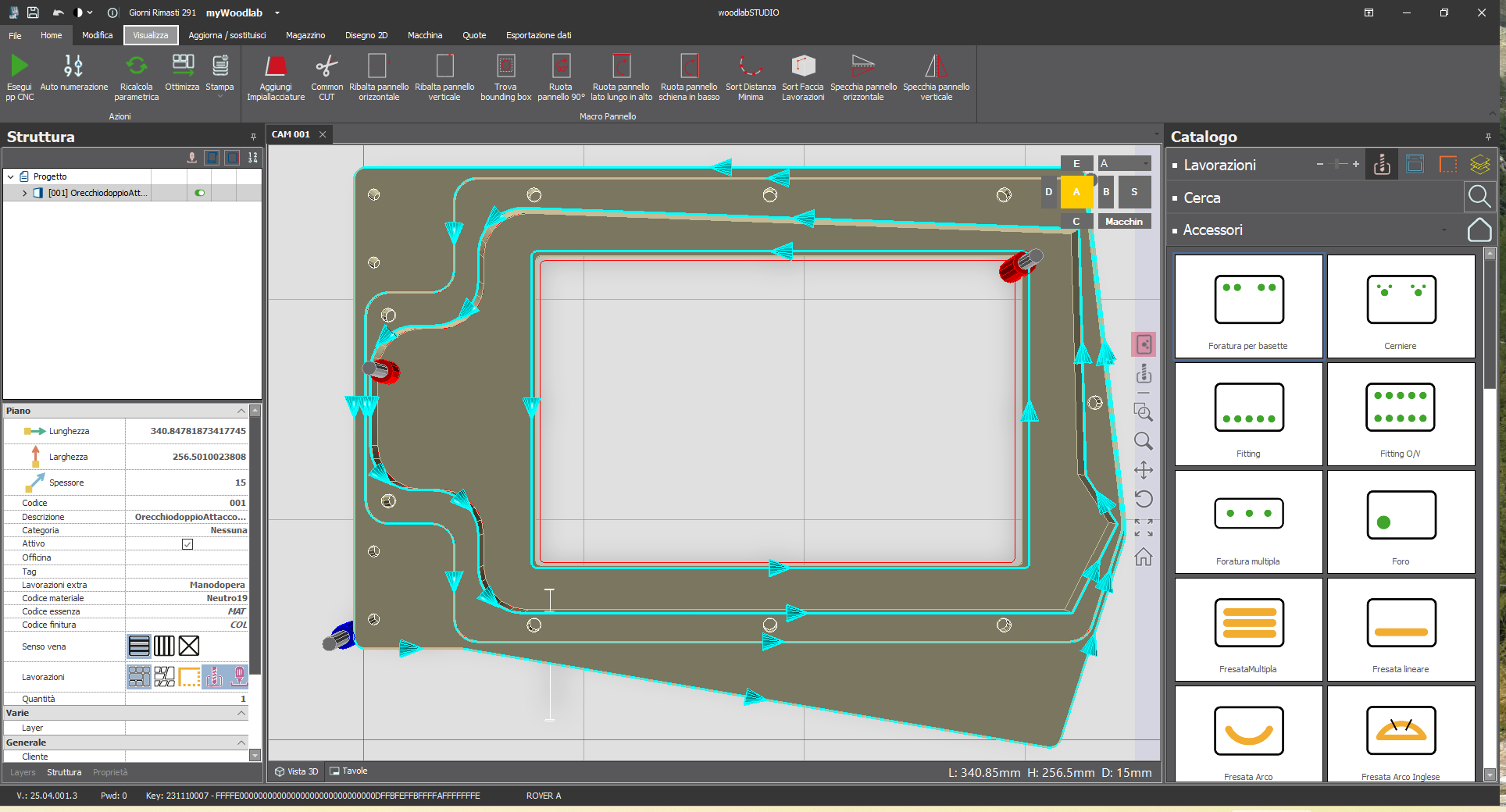The width and height of the screenshot is (1506, 812).
Task: Click the Macchin button
Action: coord(1123,221)
